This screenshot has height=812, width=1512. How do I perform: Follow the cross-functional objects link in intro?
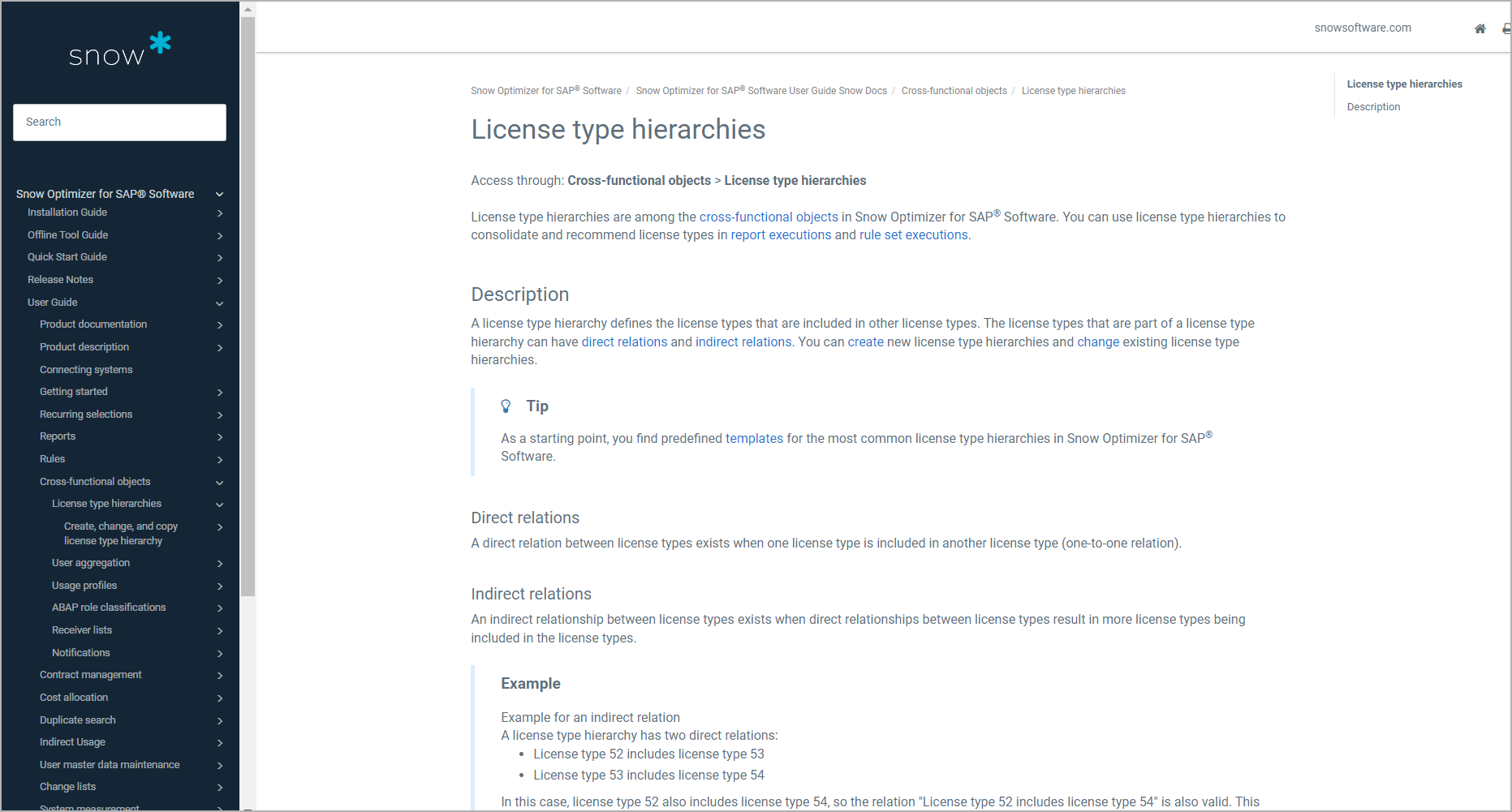769,217
